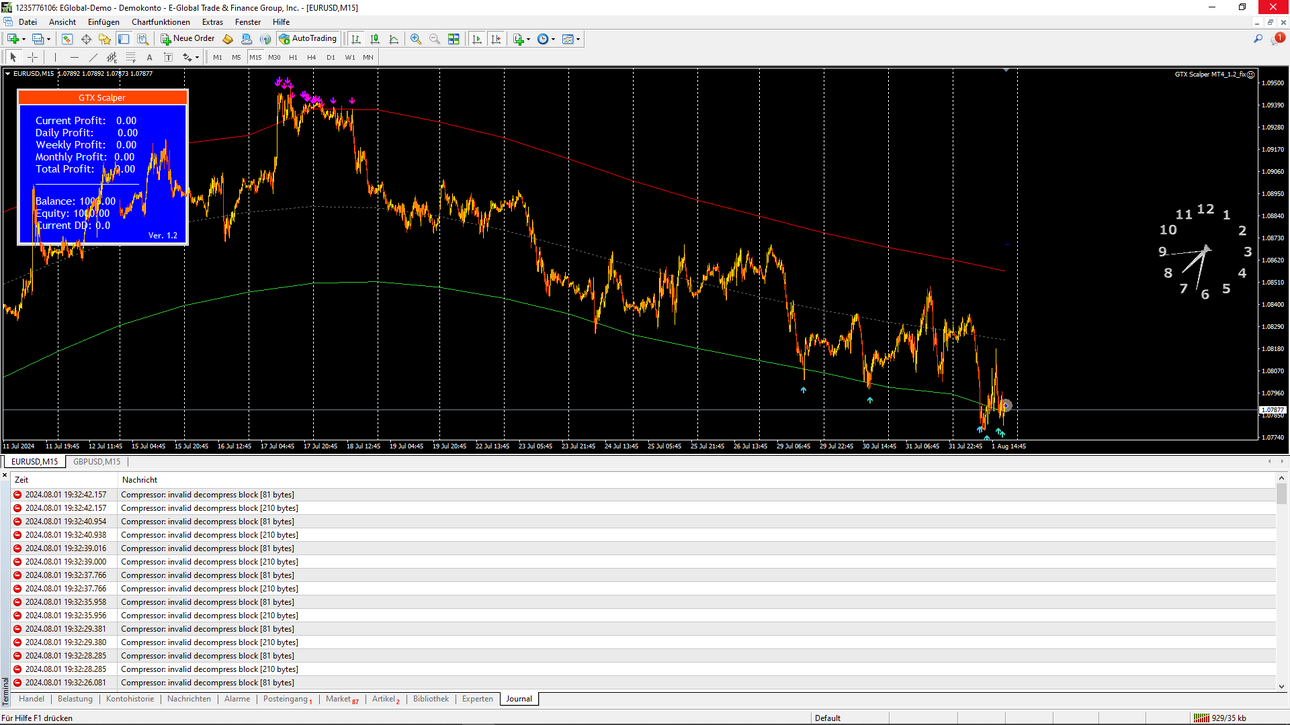This screenshot has width=1290, height=725.
Task: Click the zoom out magnifier icon
Action: (x=434, y=39)
